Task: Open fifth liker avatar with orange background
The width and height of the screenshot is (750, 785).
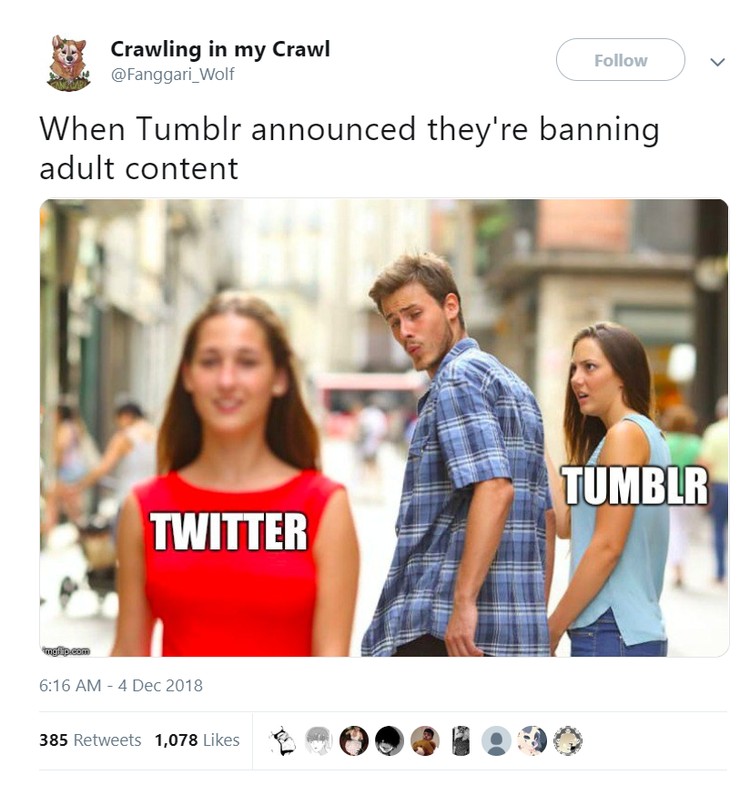Action: point(425,740)
